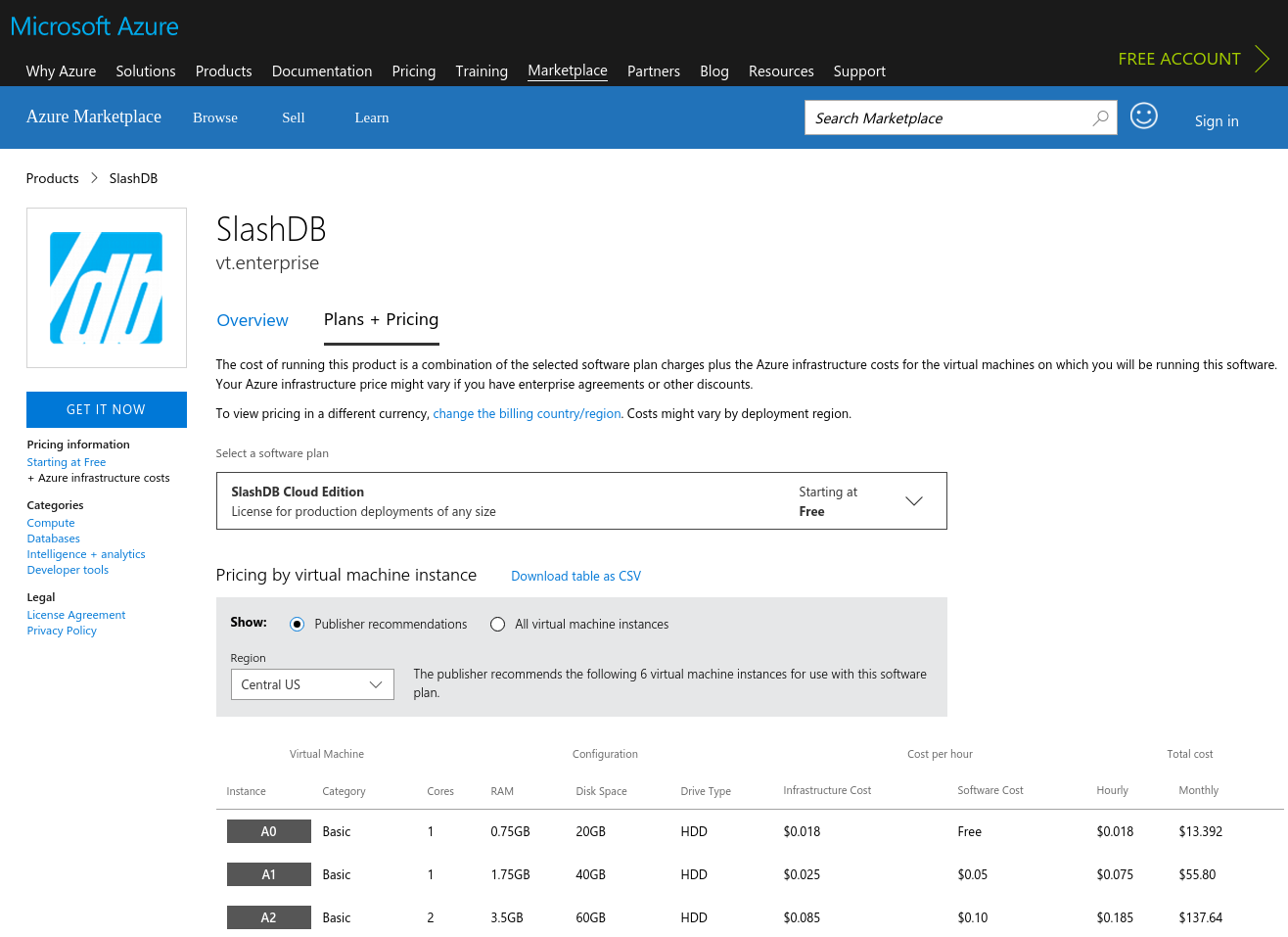Click the A2 instance badge

pos(268,917)
